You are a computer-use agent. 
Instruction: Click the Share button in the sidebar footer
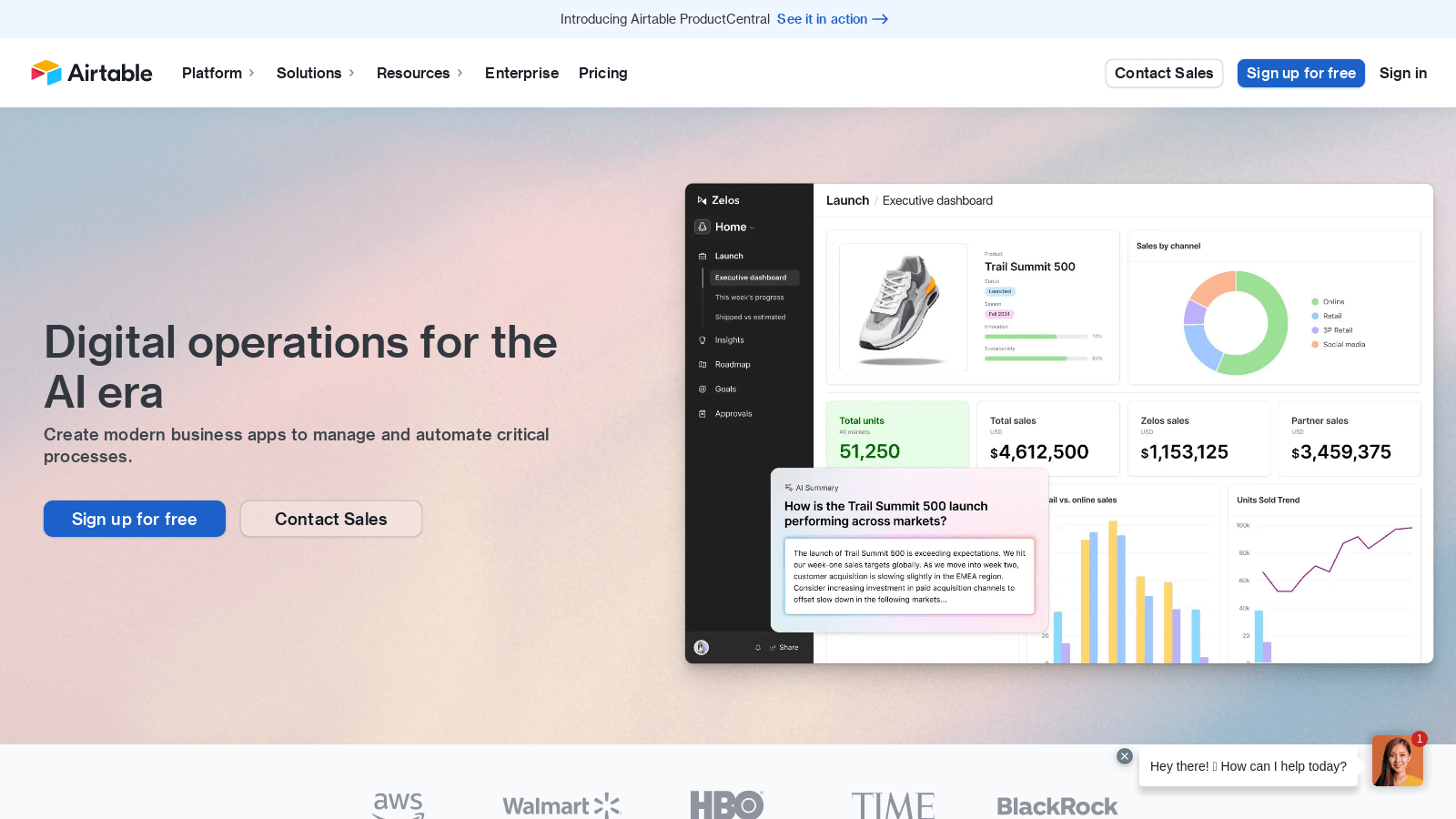point(784,648)
